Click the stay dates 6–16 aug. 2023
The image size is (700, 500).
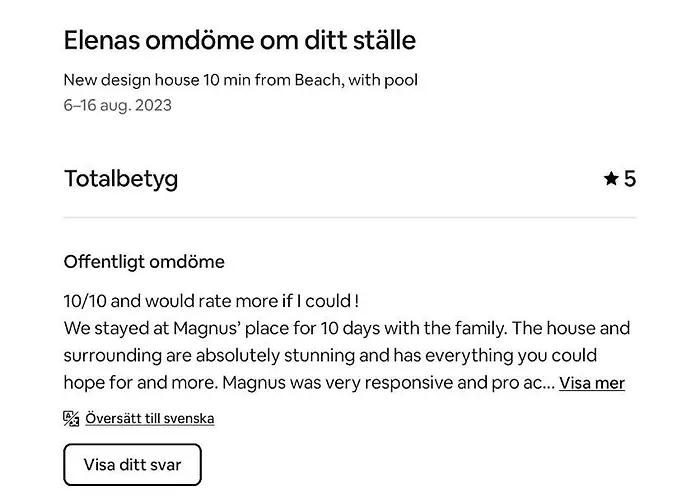tap(117, 105)
